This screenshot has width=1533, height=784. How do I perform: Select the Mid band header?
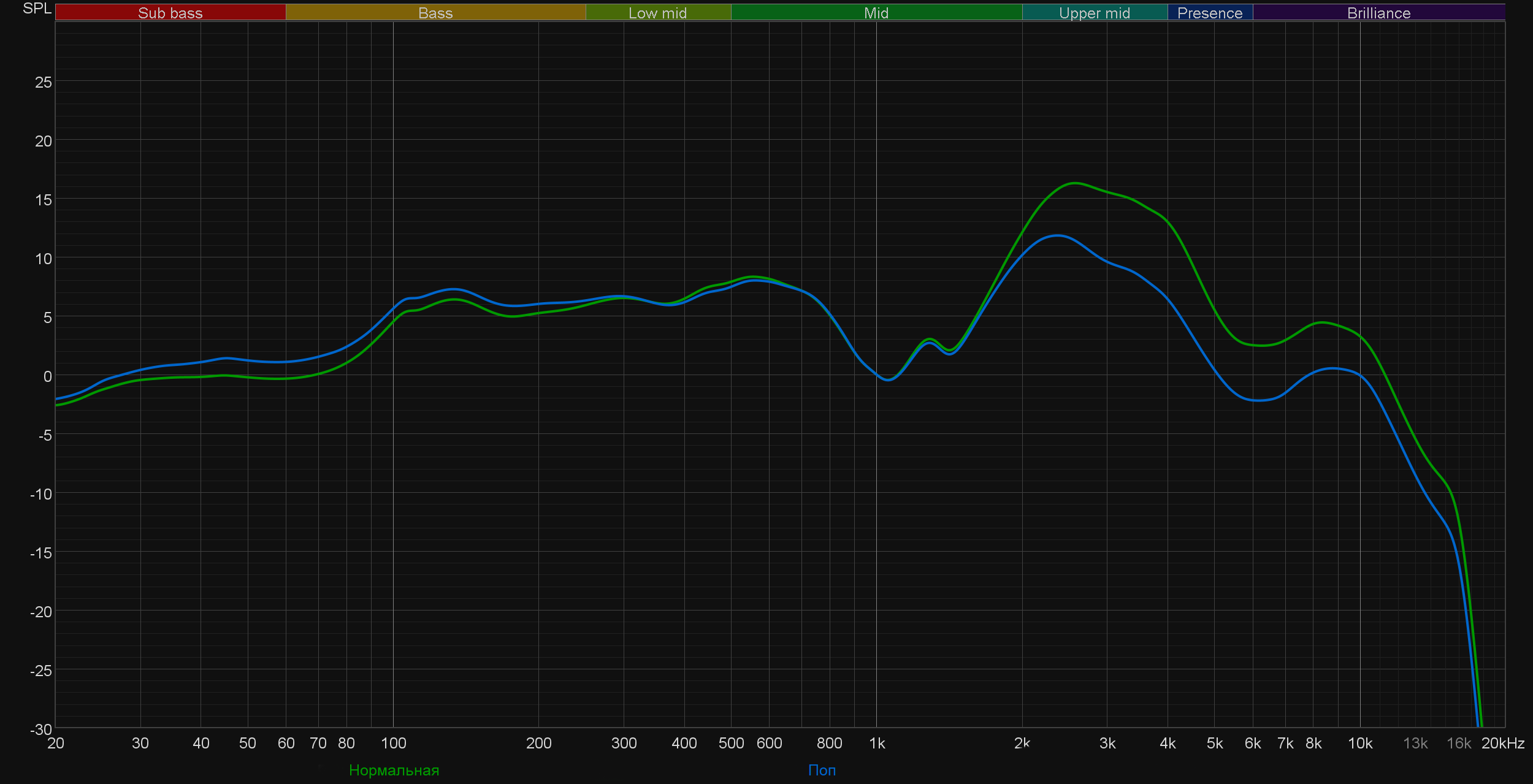click(876, 13)
